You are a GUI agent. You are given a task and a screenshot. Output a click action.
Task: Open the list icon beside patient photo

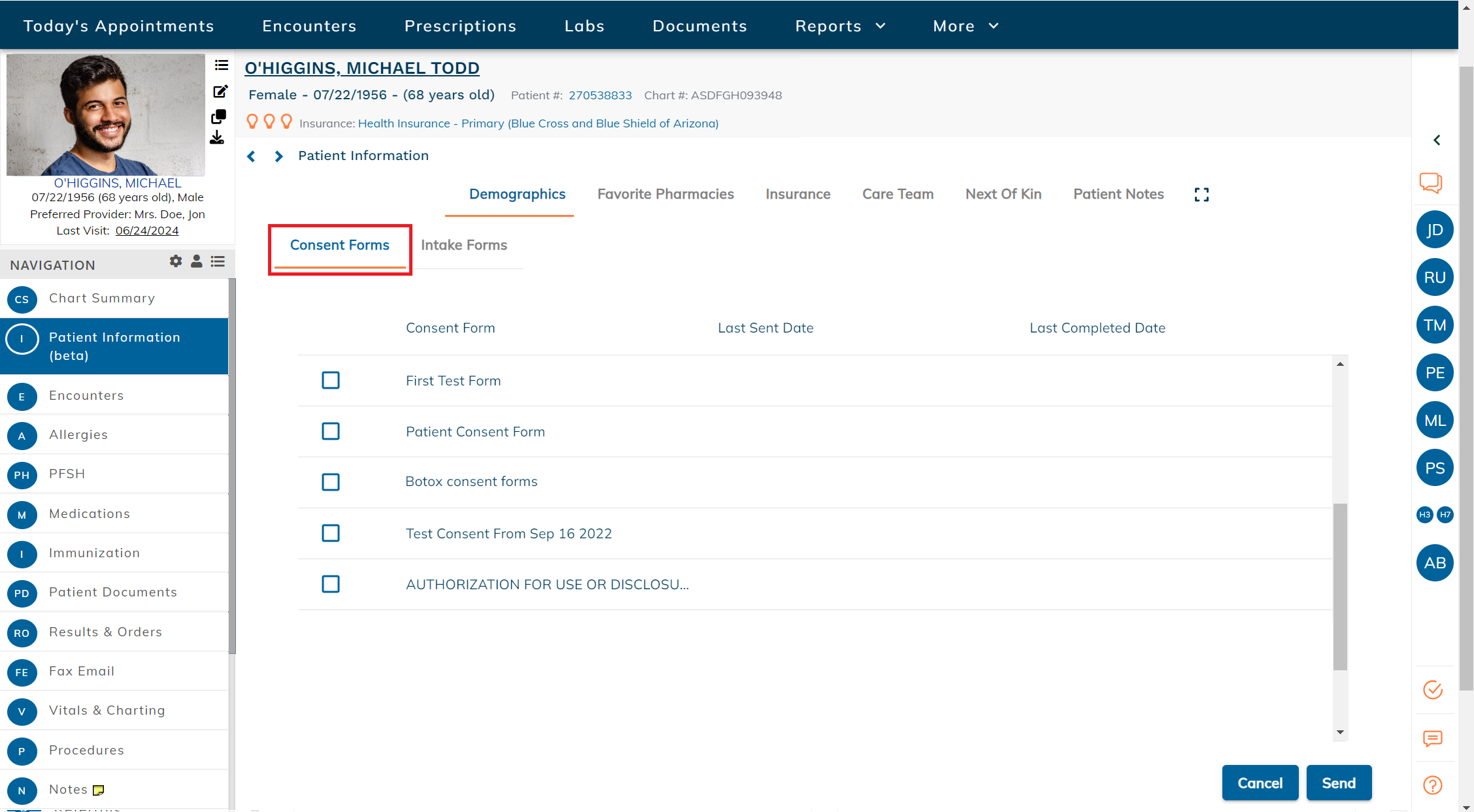coord(221,65)
